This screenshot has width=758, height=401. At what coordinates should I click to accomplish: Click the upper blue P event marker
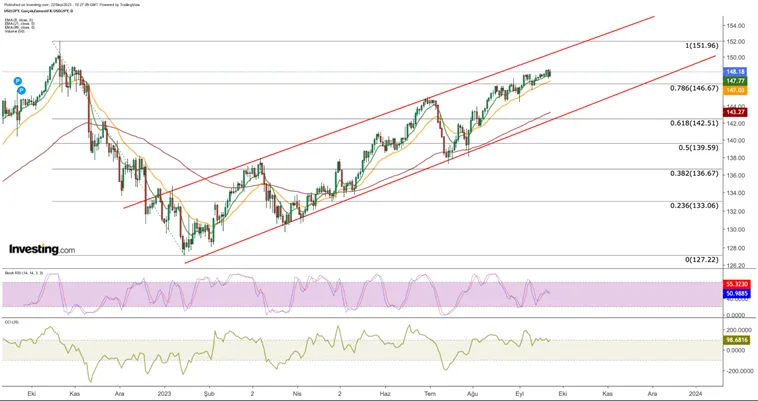[x=17, y=81]
